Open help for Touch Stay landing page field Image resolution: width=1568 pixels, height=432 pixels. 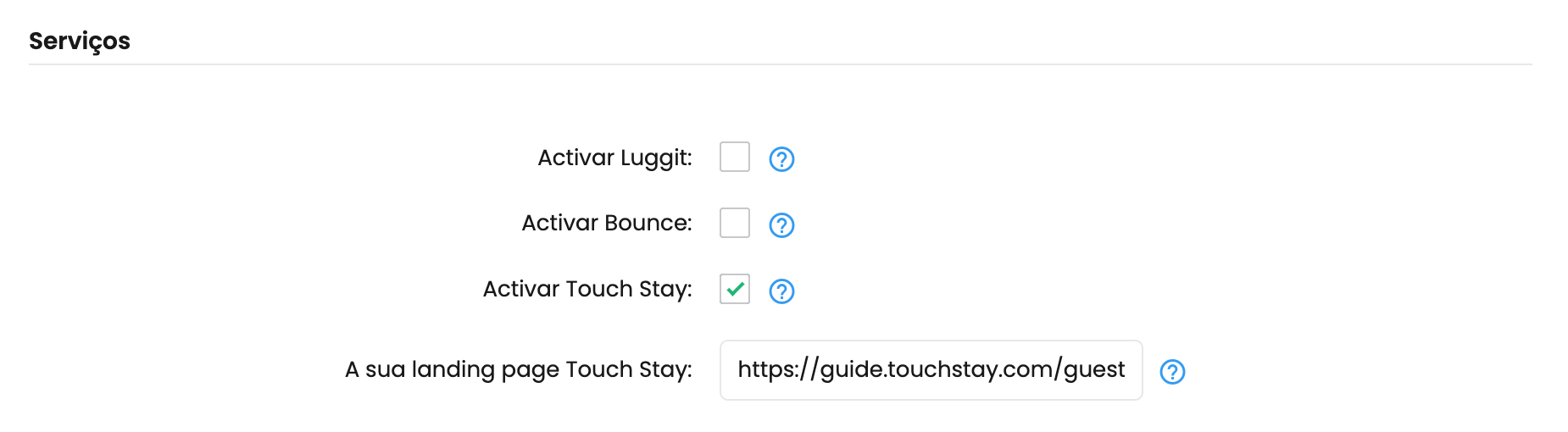click(x=1172, y=371)
